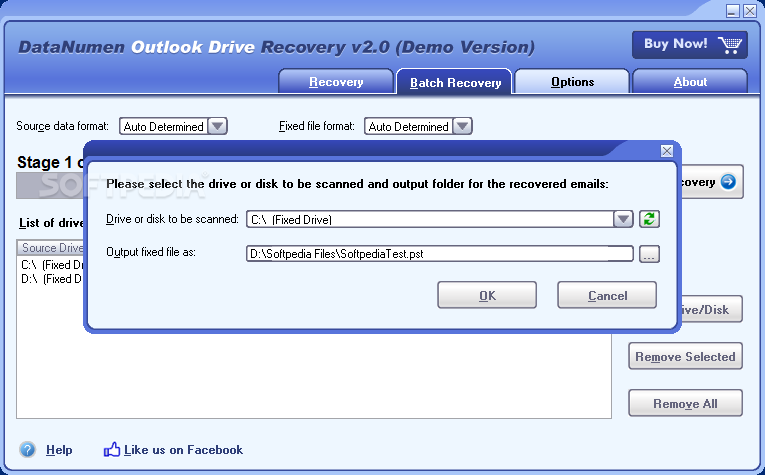Select the C:\ (Fixed Drive) list row
Screen dimensions: 765x475
(x=51, y=265)
